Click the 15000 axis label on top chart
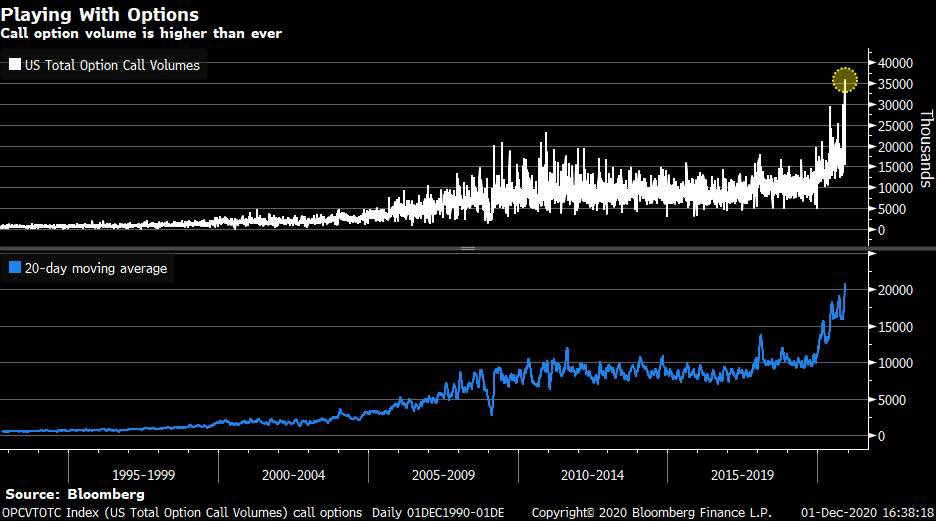This screenshot has width=936, height=521. 895,168
